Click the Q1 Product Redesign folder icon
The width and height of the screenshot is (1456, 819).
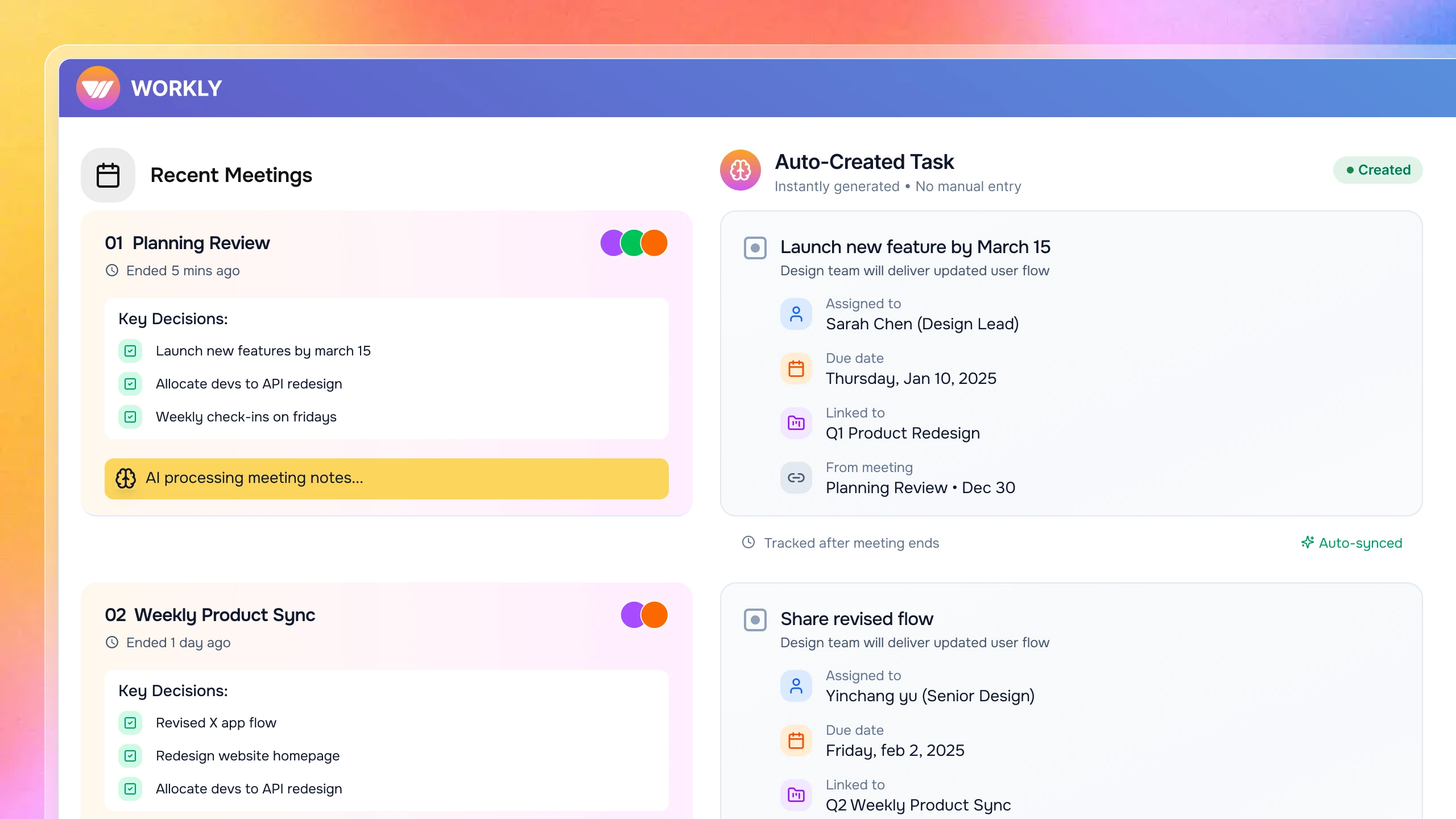coord(796,423)
